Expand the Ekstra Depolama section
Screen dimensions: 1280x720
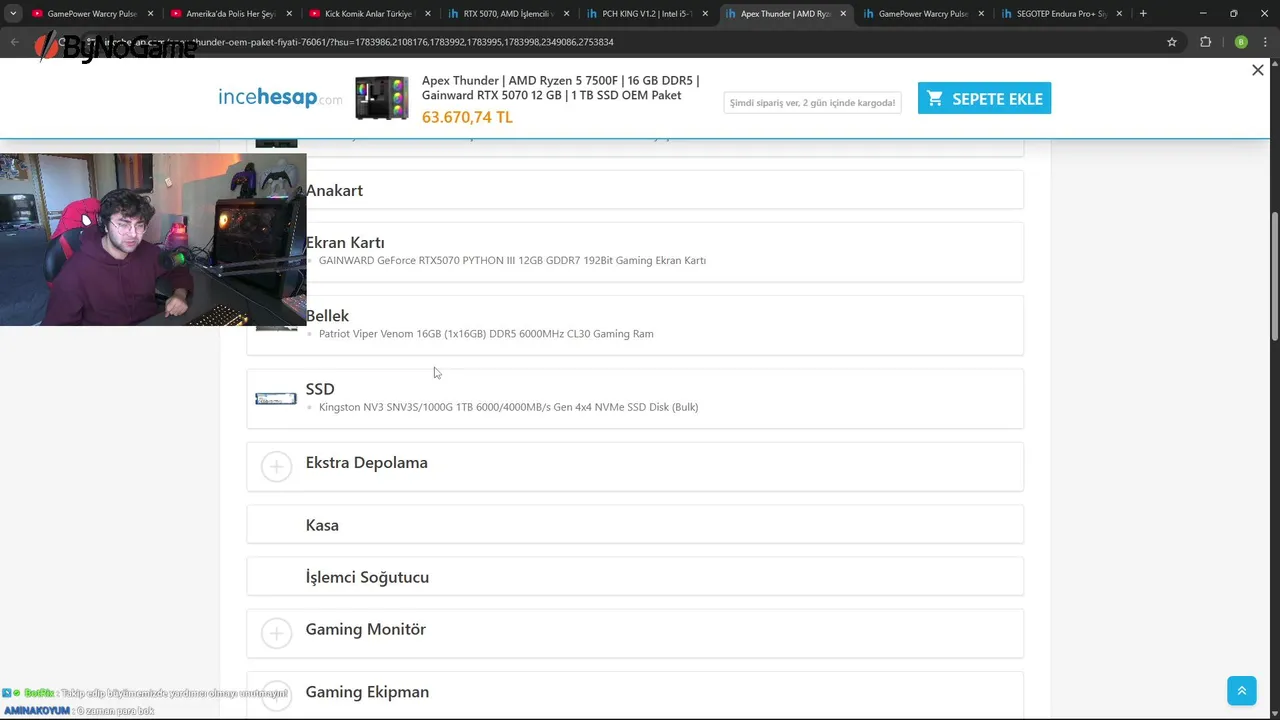635,466
